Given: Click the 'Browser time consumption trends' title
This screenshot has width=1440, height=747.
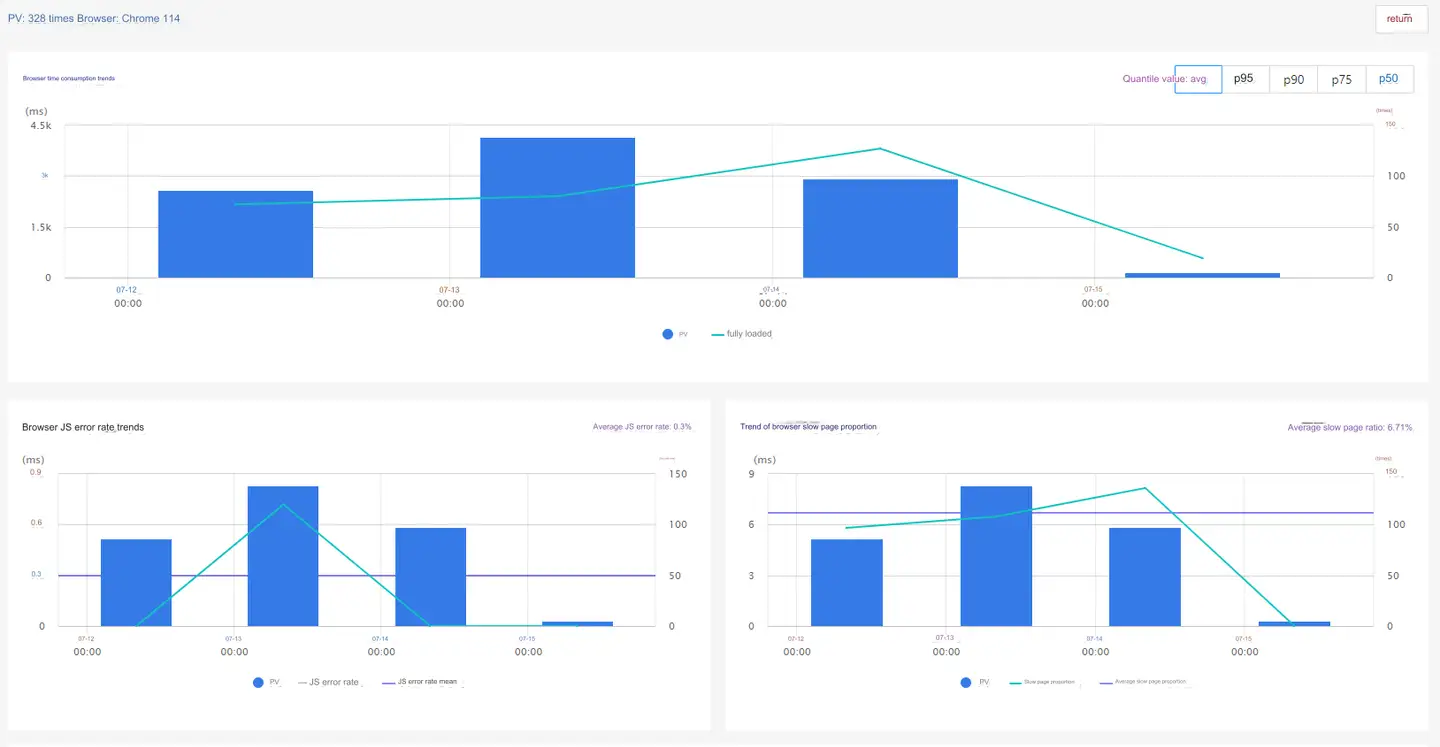Looking at the screenshot, I should [69, 78].
